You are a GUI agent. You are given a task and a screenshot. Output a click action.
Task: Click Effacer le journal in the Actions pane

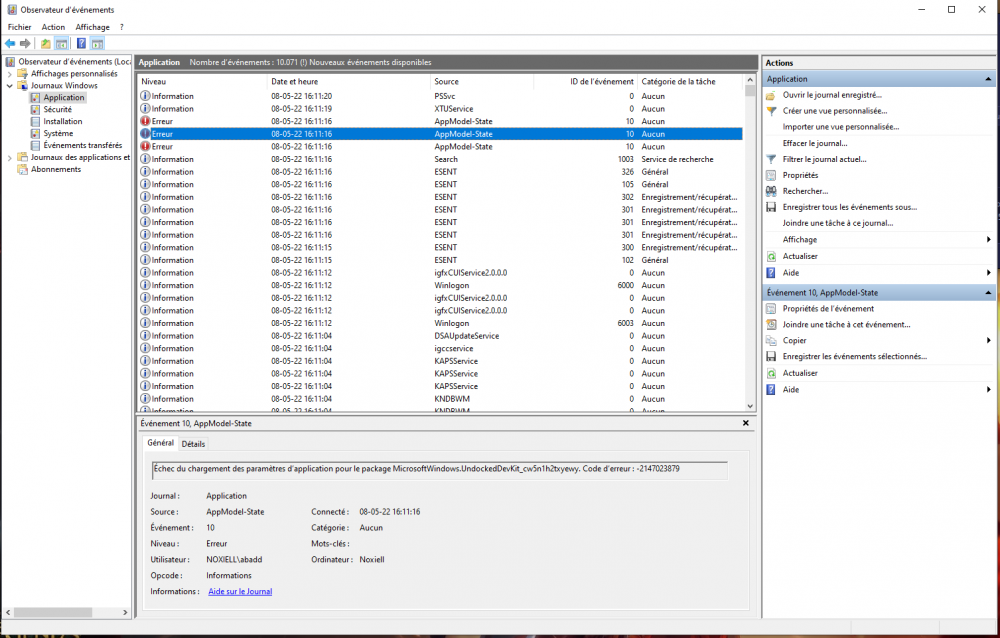814,143
